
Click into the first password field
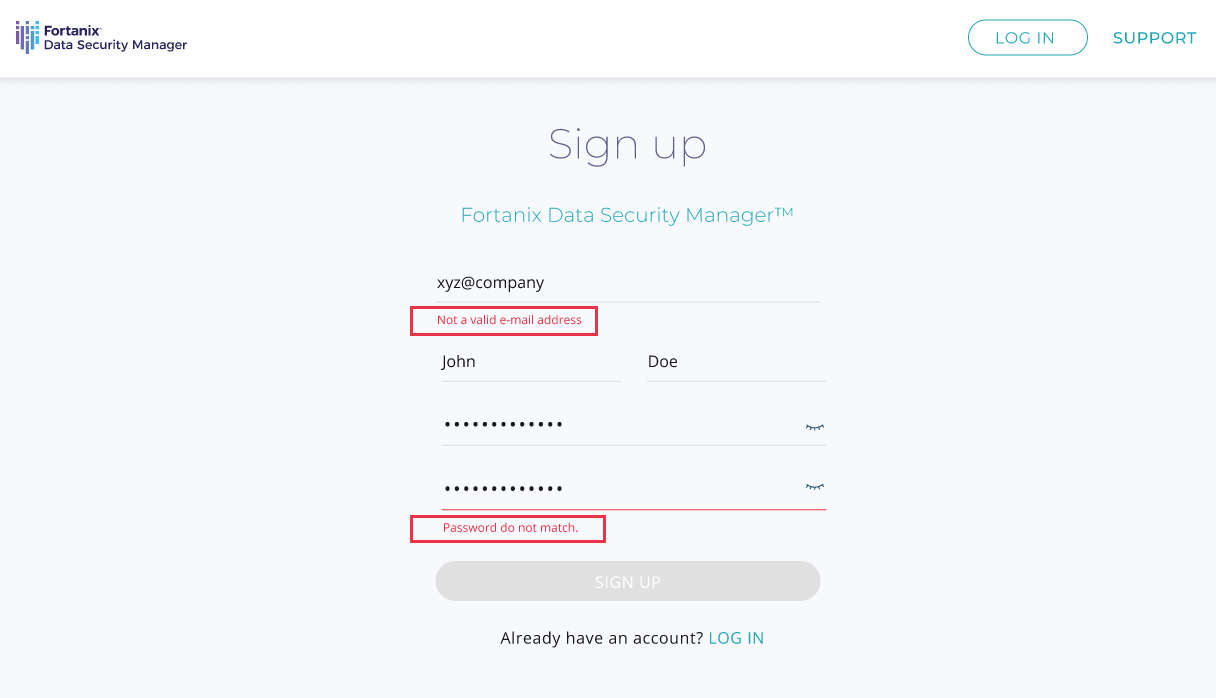coord(620,425)
